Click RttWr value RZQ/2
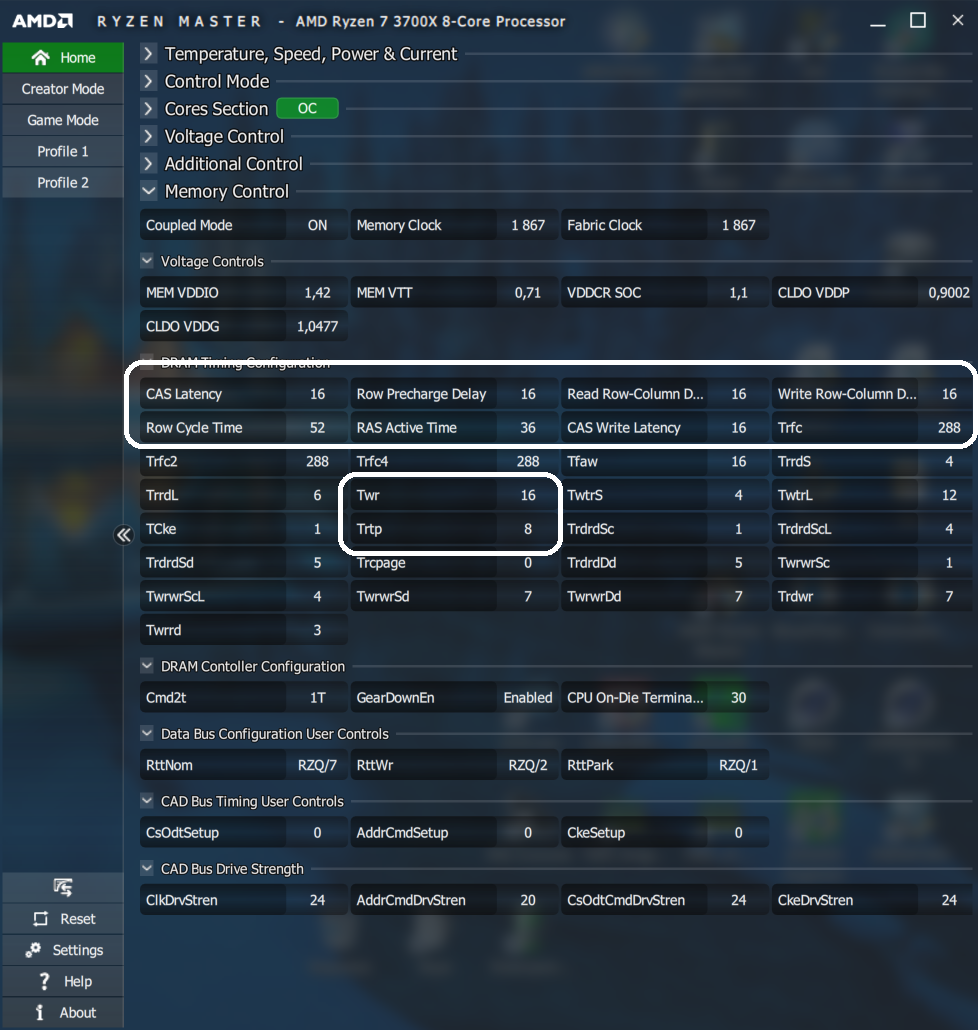The image size is (978, 1030). coord(527,765)
